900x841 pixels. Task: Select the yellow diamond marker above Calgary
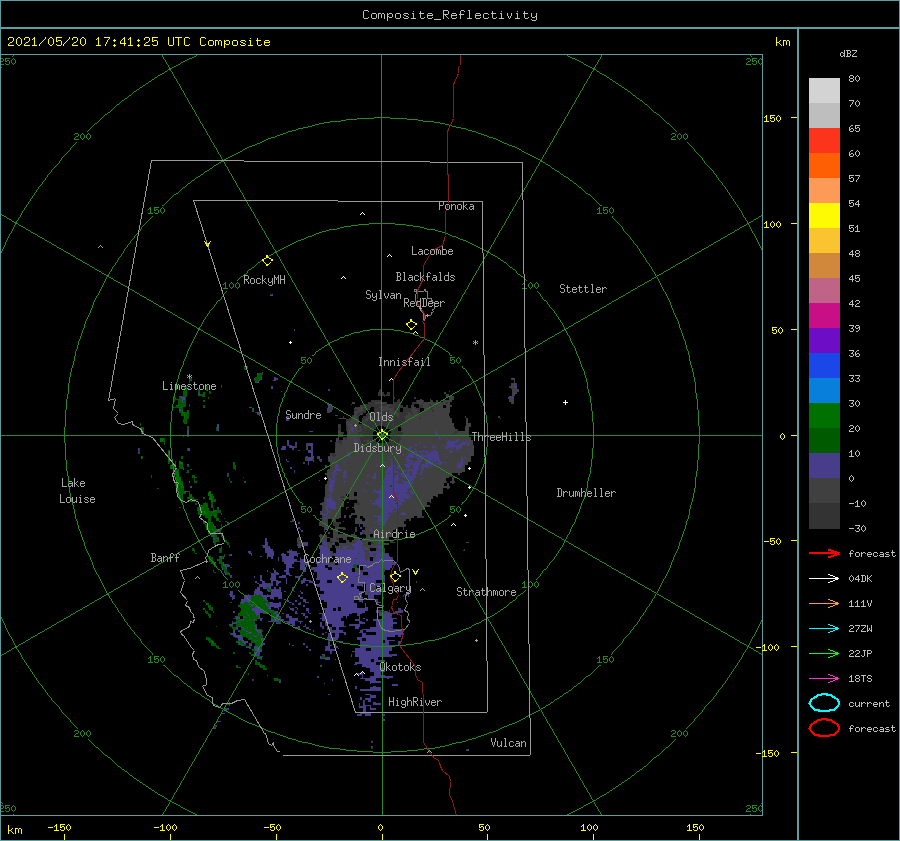coord(395,576)
